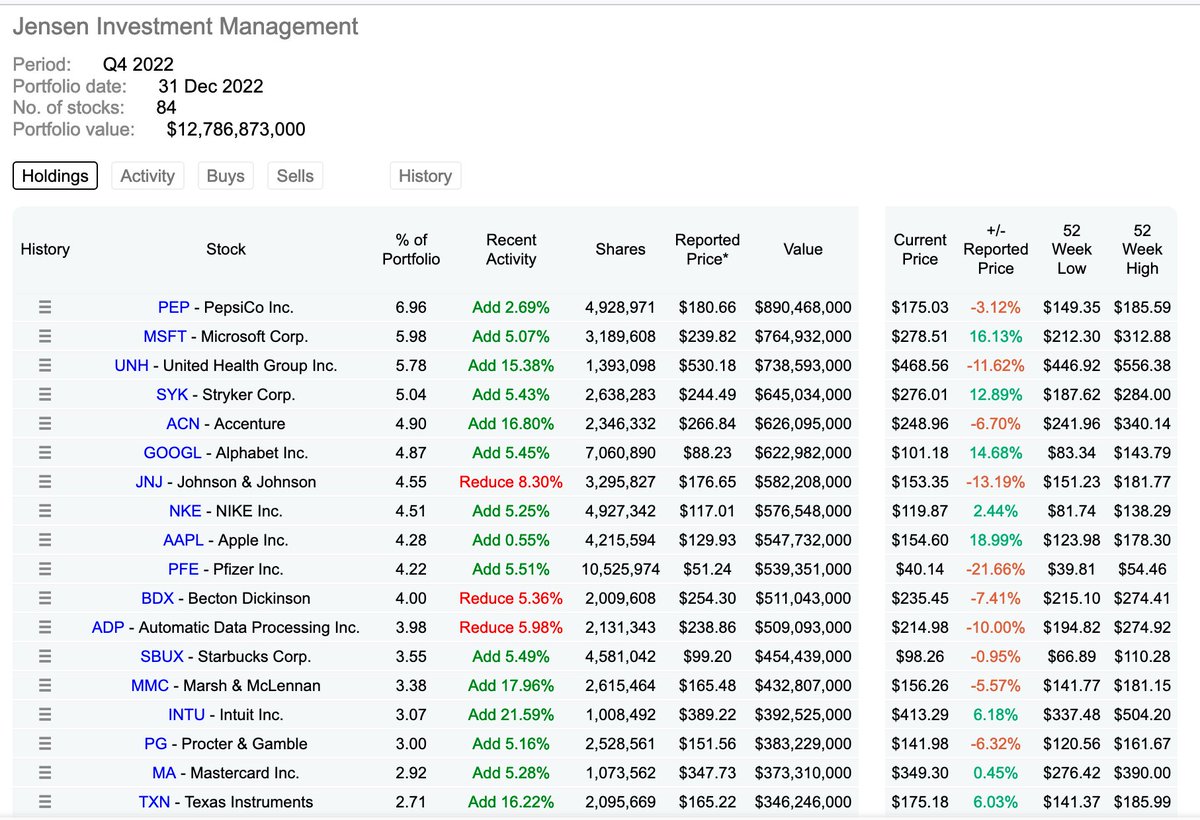Click the '$413.29' current price cell
This screenshot has width=1200, height=820.
(920, 714)
